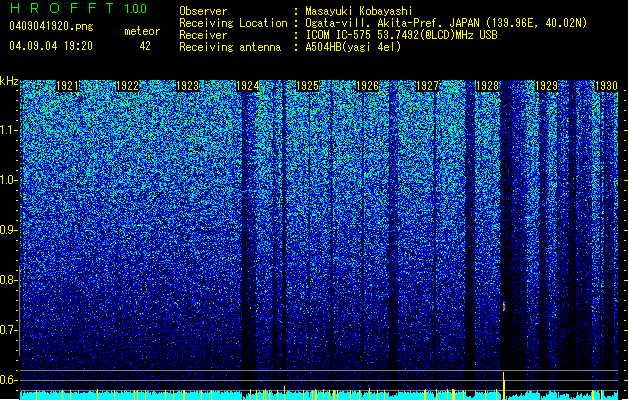The width and height of the screenshot is (629, 400).
Task: Click the 1.0 kHz axis label
Action: tap(8, 180)
